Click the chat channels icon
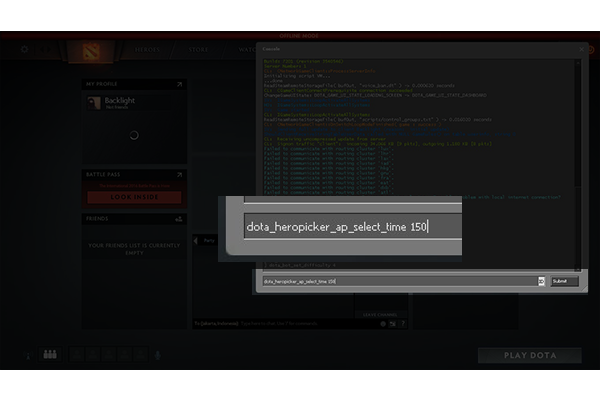 point(393,324)
